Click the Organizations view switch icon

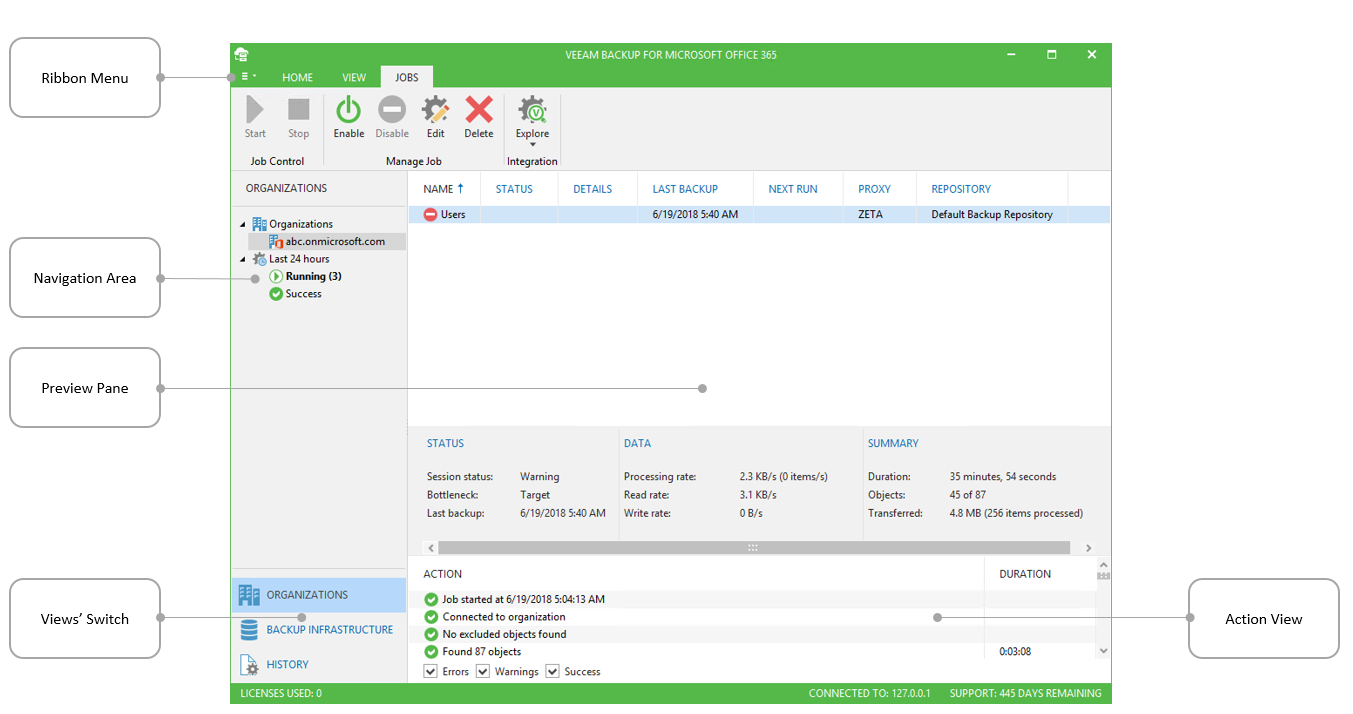point(249,595)
